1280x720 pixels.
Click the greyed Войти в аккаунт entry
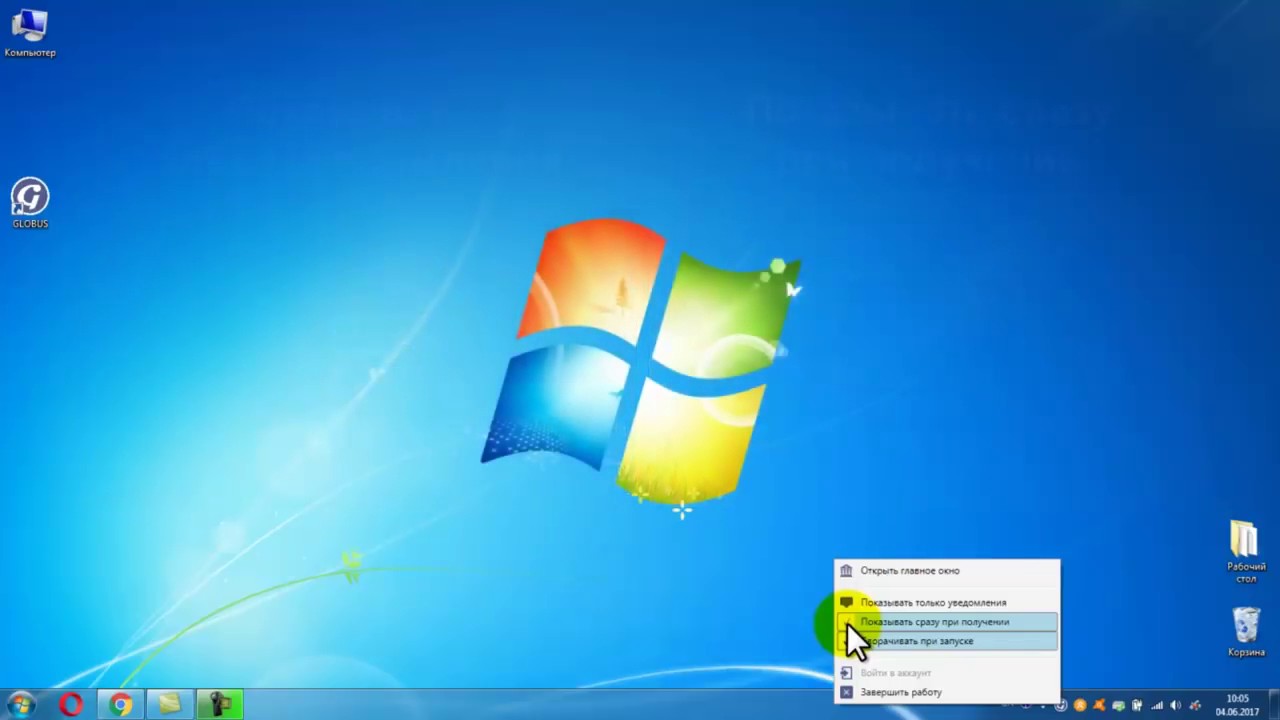point(947,673)
